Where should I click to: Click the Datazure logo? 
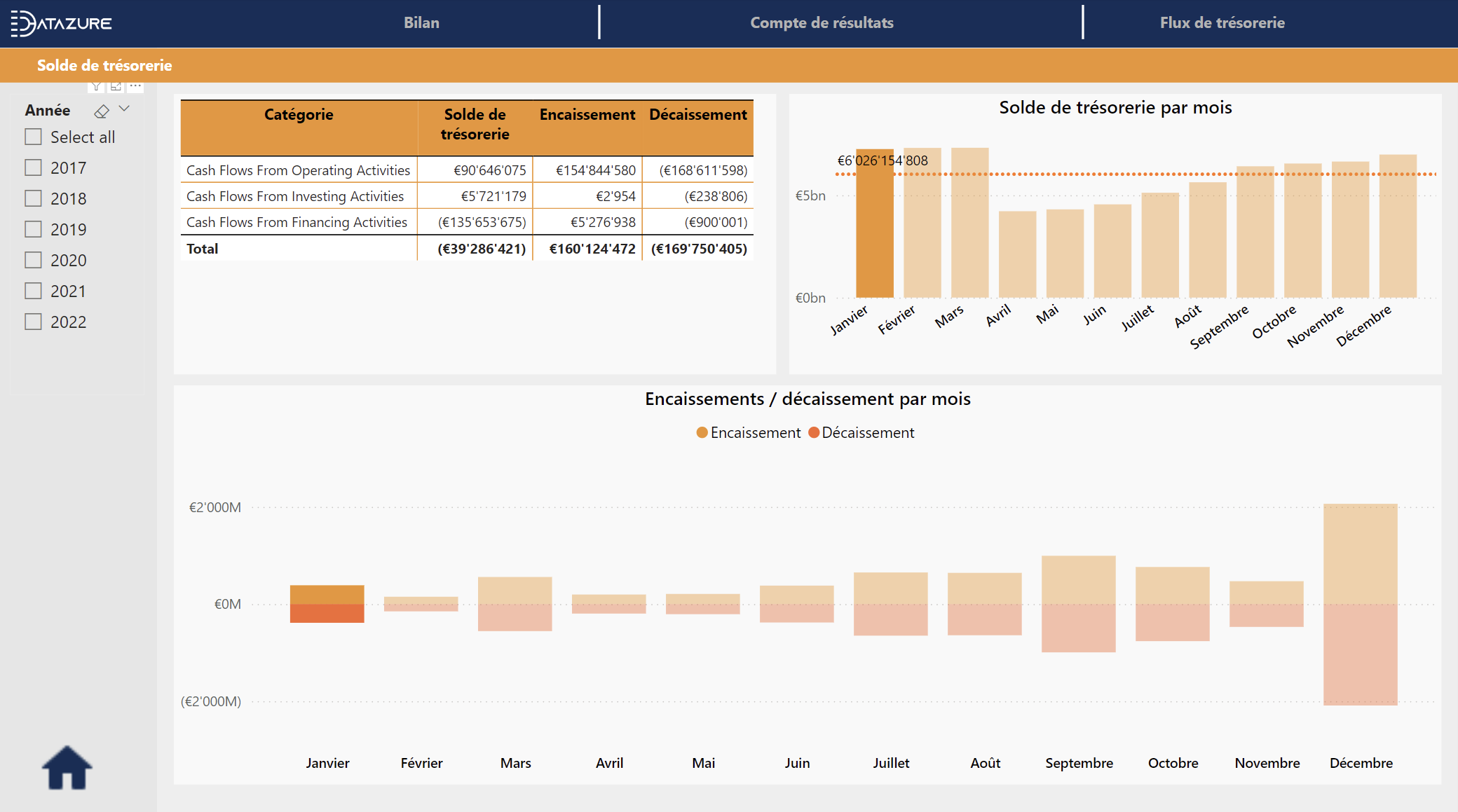(x=62, y=23)
